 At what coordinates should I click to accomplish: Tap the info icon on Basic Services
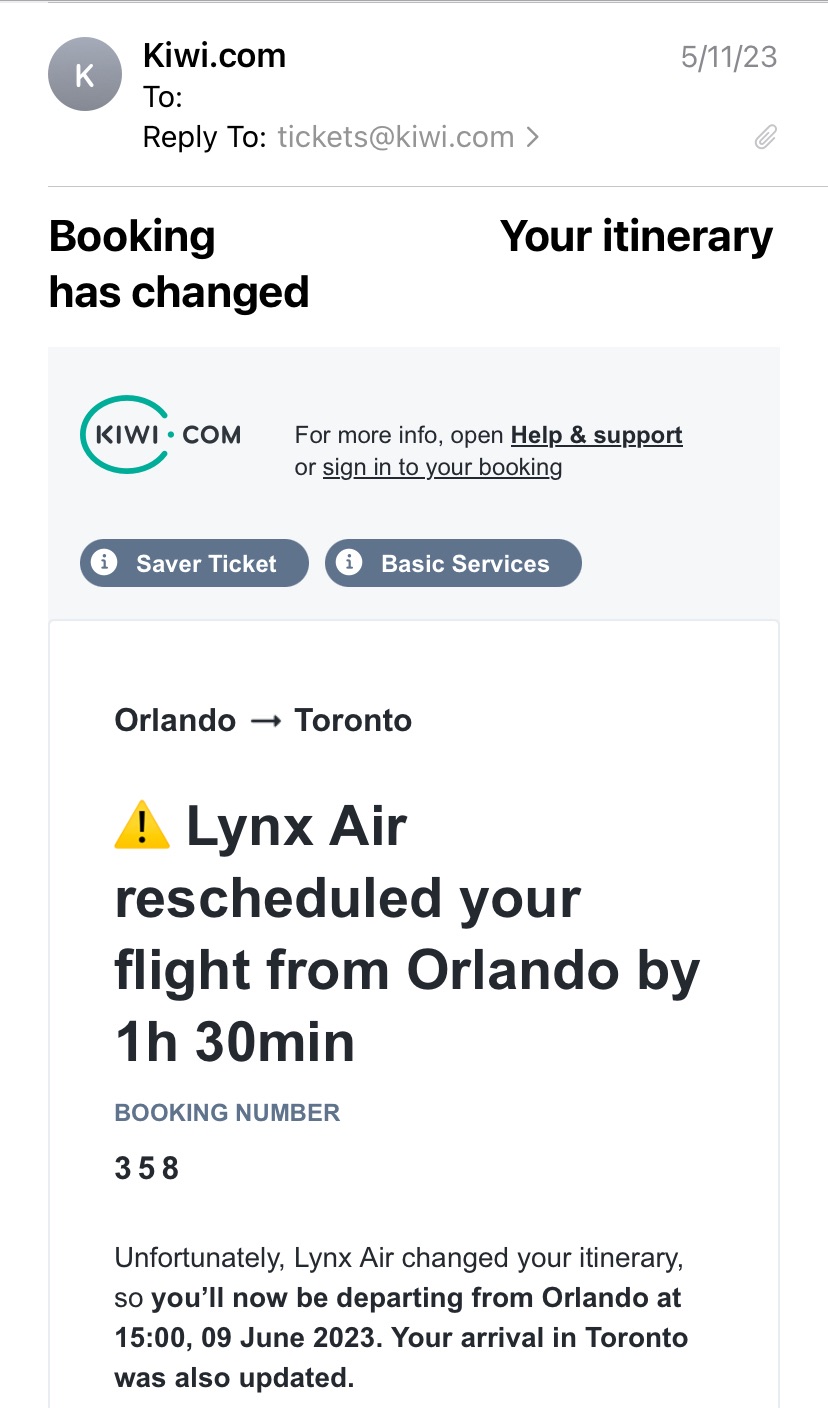click(349, 563)
